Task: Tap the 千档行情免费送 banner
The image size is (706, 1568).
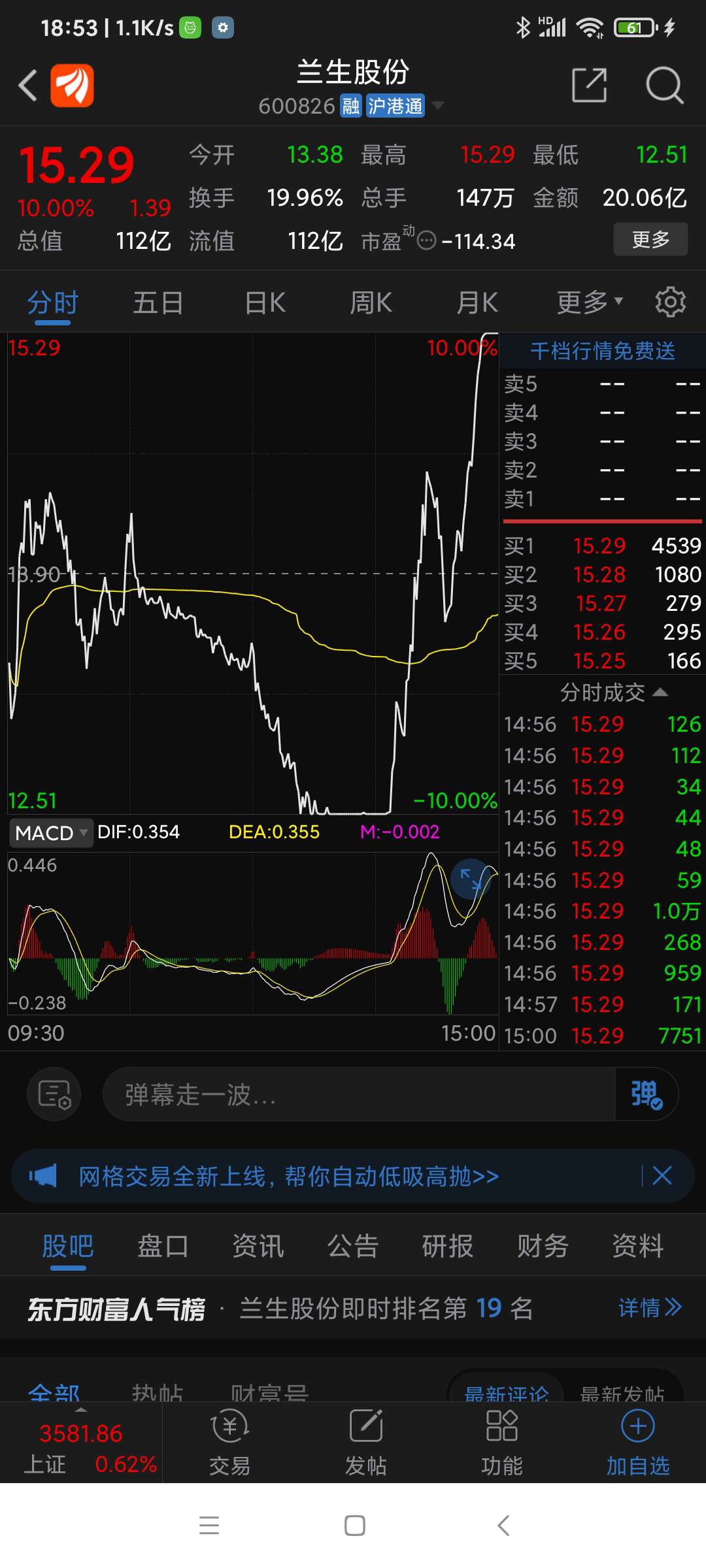Action: click(x=602, y=351)
